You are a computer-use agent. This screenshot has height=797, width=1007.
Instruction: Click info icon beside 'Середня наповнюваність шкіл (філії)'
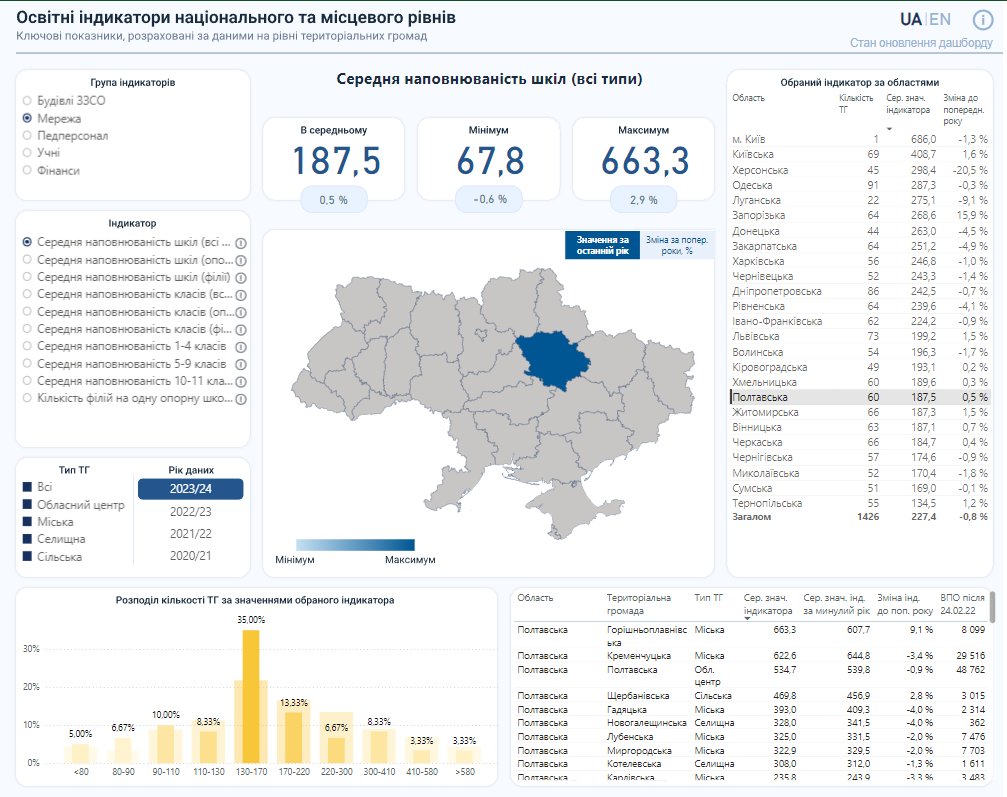[x=240, y=277]
